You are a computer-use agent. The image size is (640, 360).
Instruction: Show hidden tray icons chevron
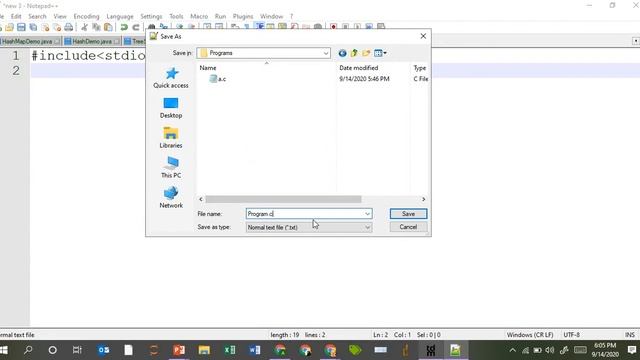[x=513, y=350]
